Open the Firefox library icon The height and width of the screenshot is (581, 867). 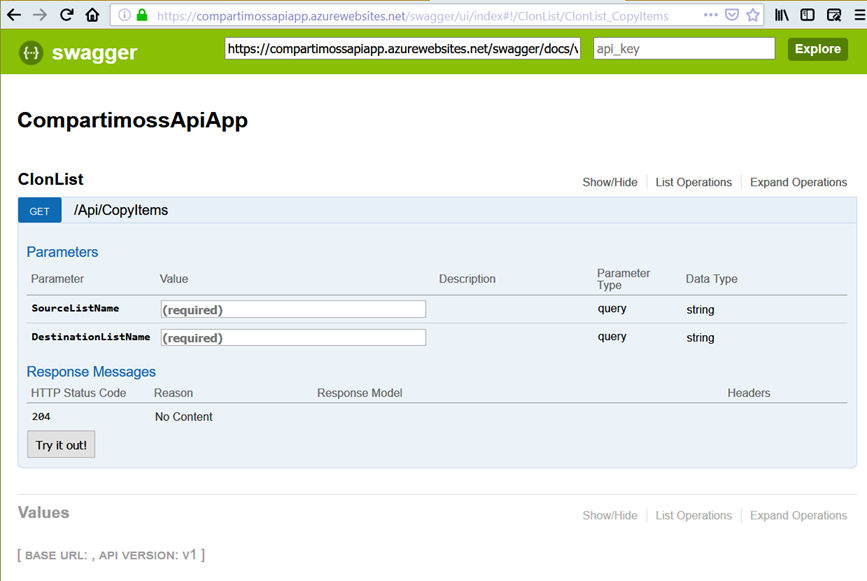(782, 15)
